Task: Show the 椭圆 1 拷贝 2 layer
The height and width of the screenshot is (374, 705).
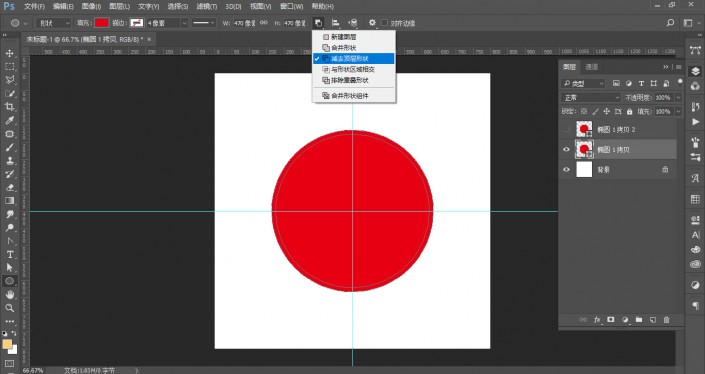Action: (x=566, y=129)
